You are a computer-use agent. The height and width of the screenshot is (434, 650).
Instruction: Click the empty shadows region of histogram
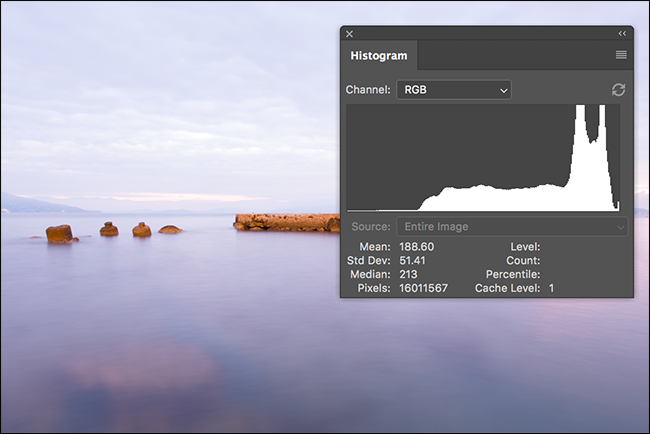381,158
